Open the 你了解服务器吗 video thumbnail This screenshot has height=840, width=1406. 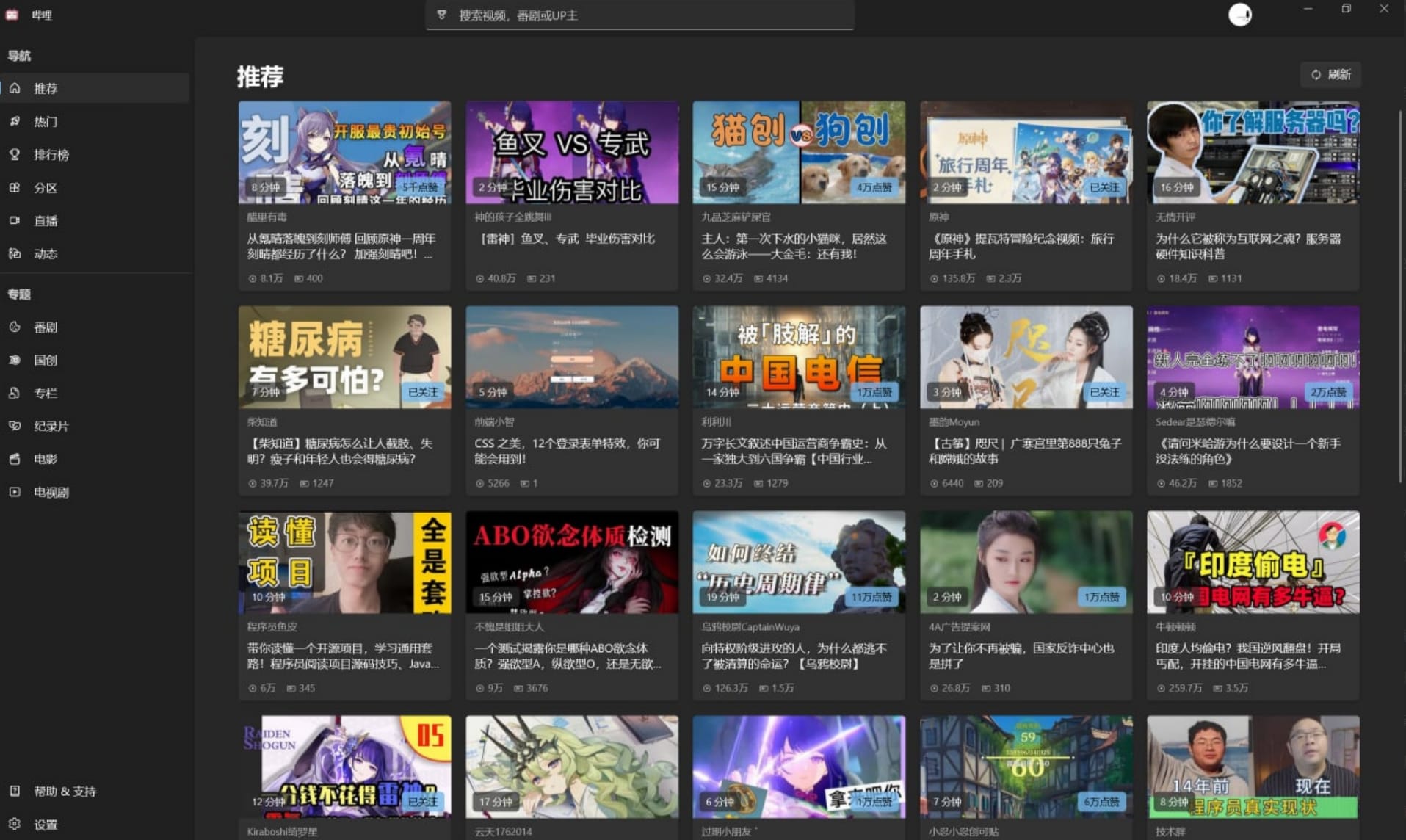coord(1253,153)
